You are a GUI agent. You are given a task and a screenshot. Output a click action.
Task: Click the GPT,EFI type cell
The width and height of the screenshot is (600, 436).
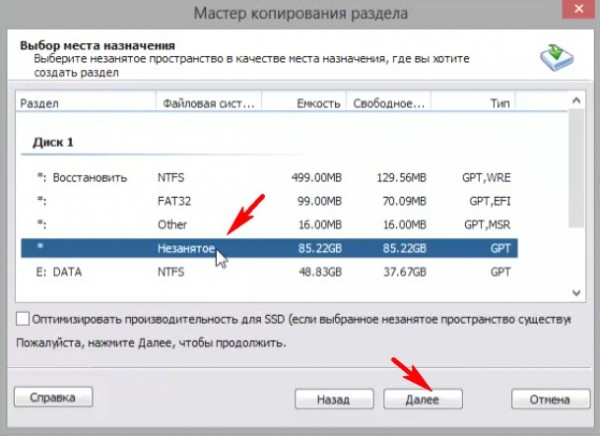(490, 201)
